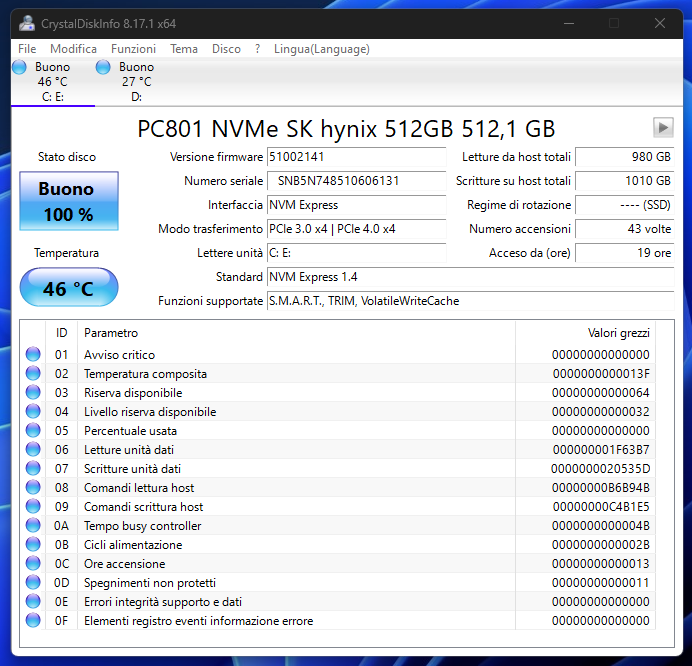Click the Acceso da (ore) value
The height and width of the screenshot is (666, 692).
point(624,253)
